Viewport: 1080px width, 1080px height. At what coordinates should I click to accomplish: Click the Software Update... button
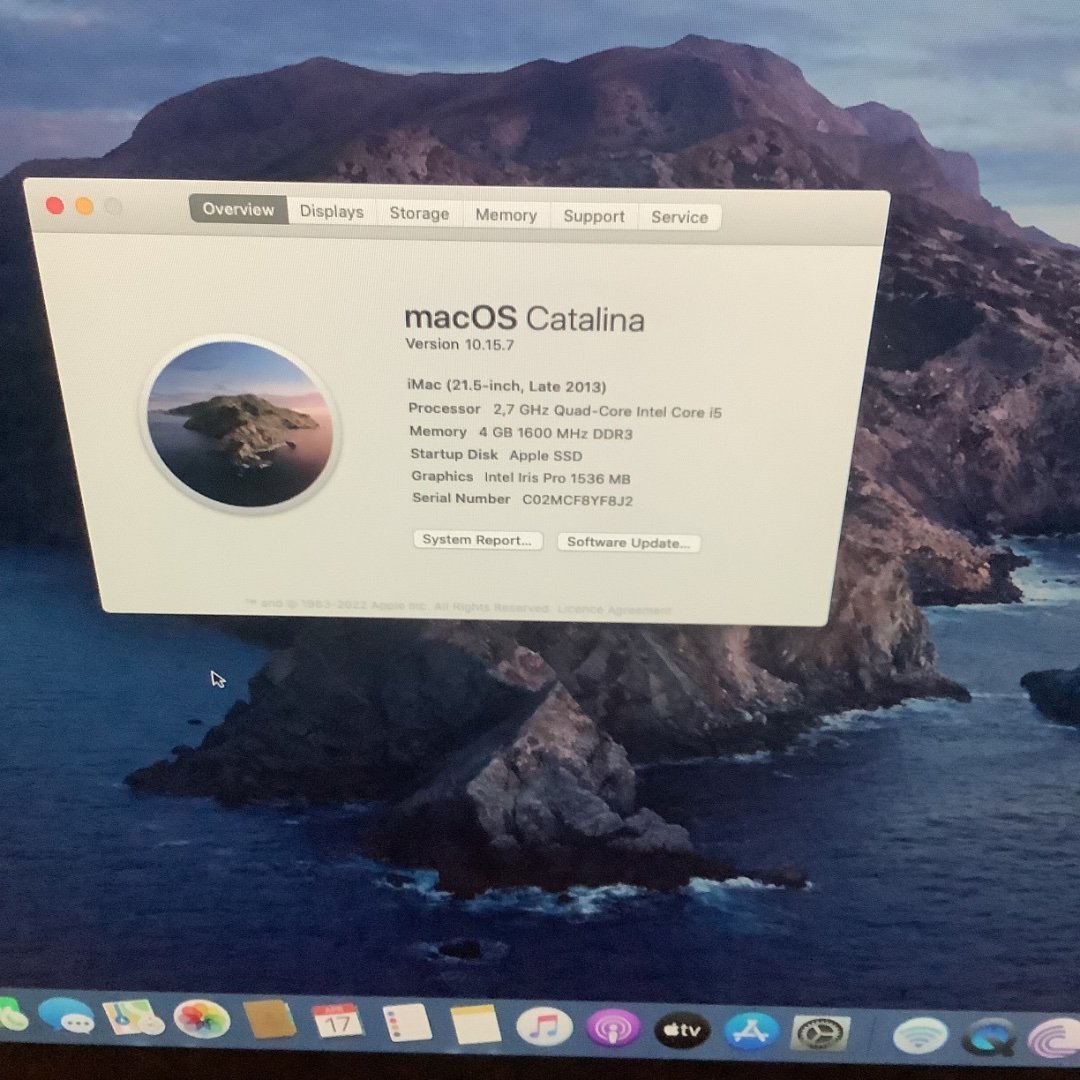click(628, 543)
